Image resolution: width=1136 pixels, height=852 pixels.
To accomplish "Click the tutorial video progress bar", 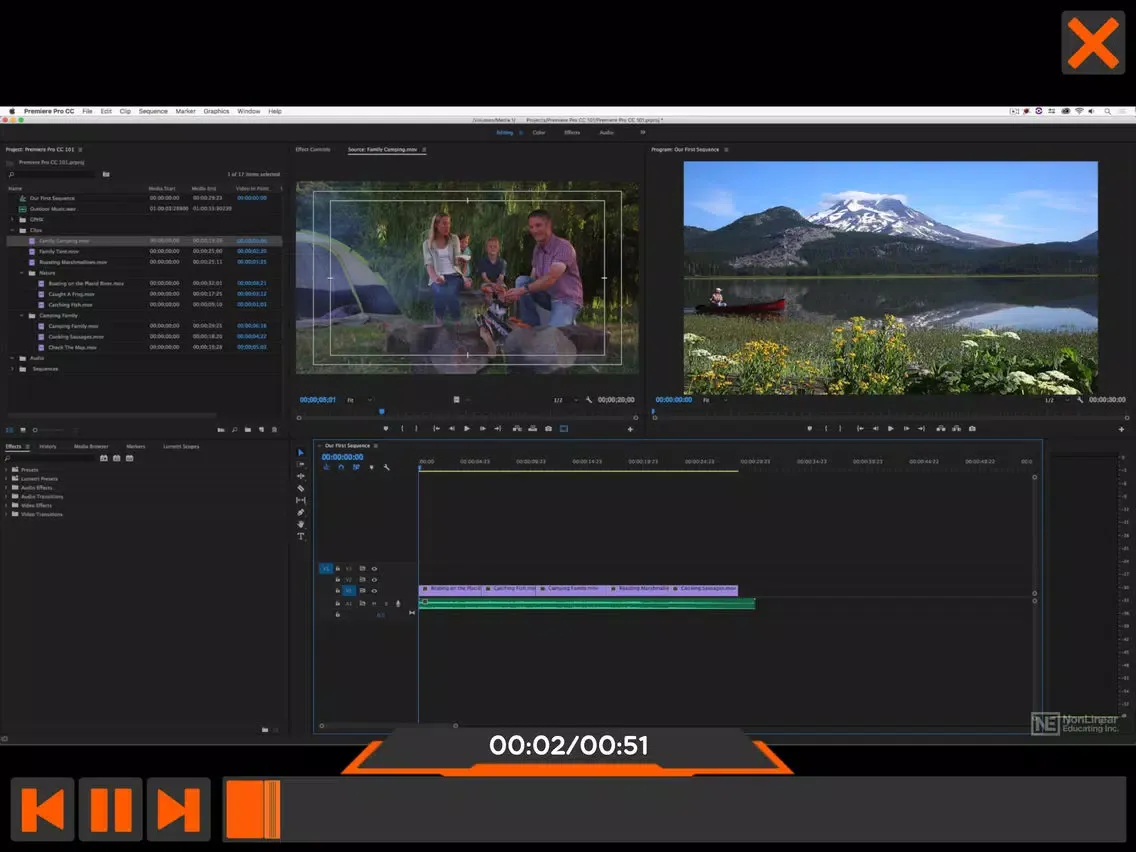I will click(674, 809).
